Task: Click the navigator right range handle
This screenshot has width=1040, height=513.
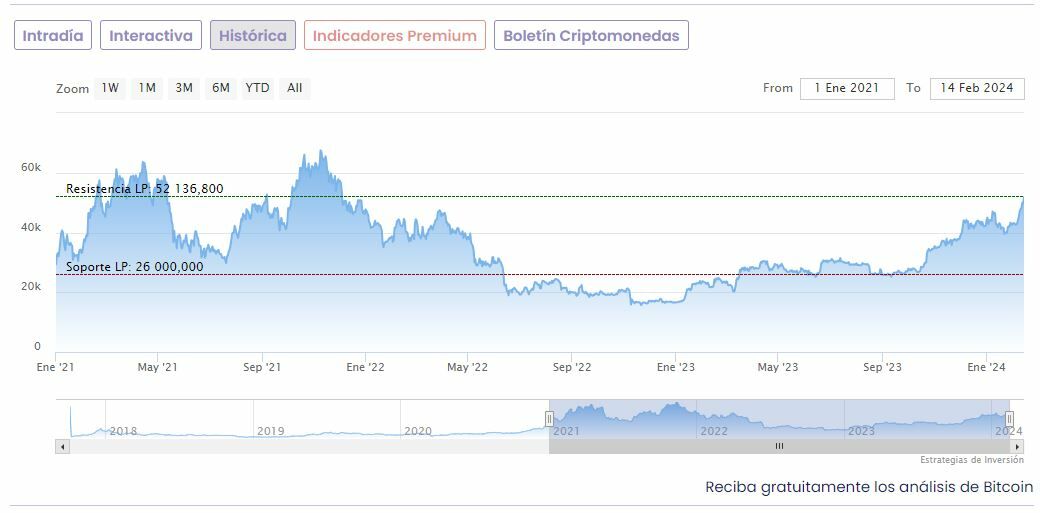Action: click(x=1009, y=418)
